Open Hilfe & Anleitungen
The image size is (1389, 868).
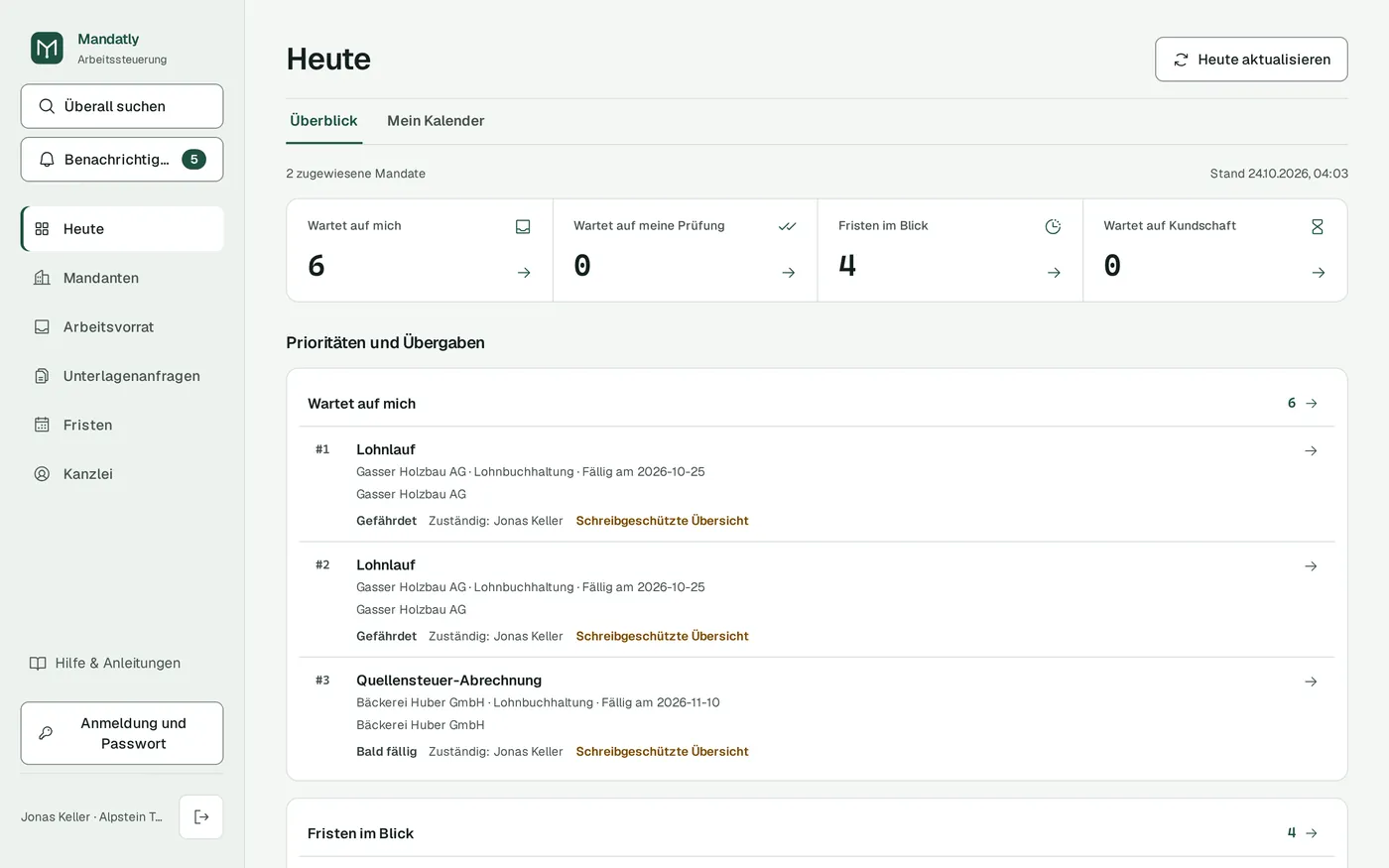point(105,664)
